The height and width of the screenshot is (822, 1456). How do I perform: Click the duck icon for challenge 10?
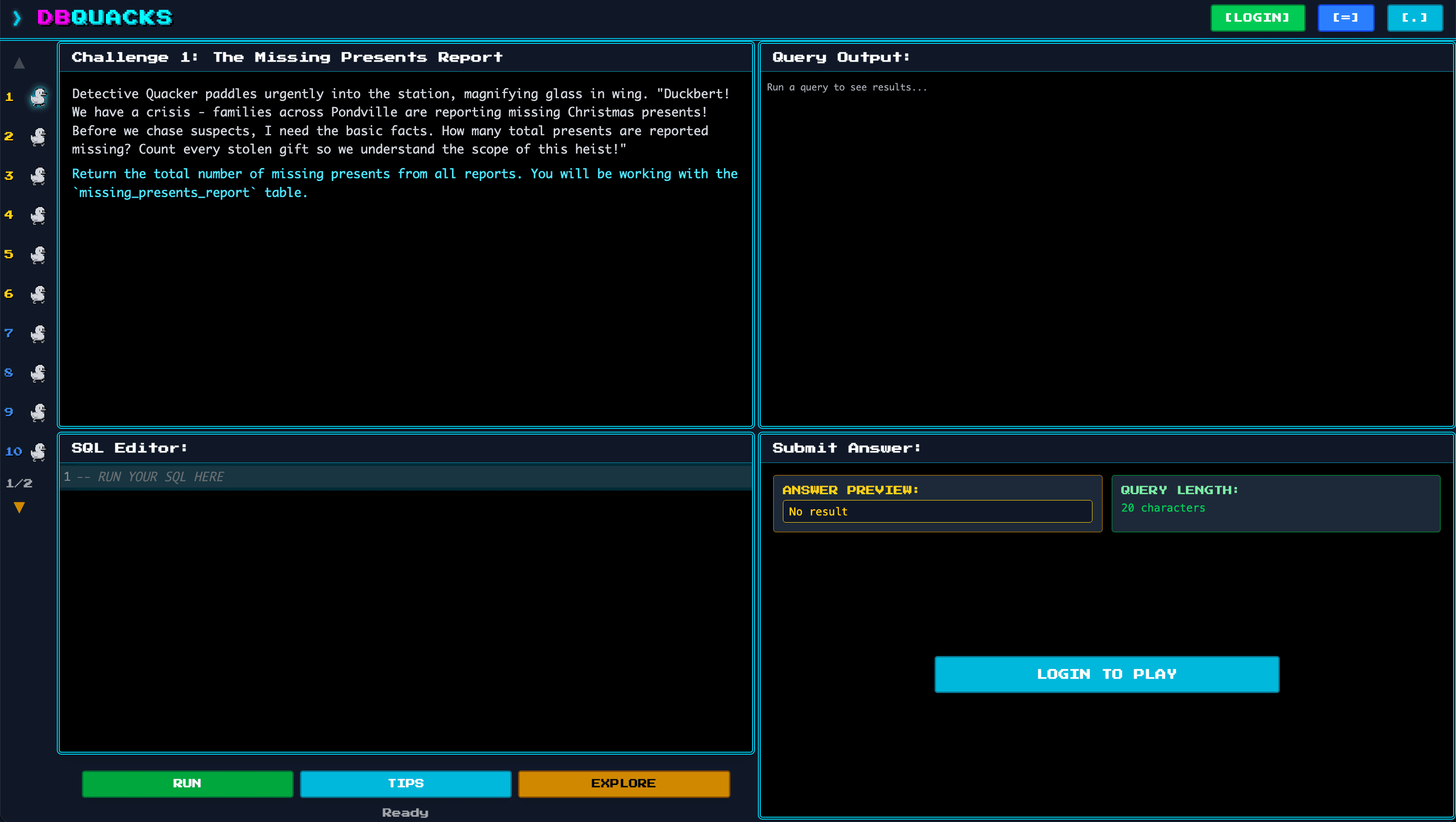(38, 452)
